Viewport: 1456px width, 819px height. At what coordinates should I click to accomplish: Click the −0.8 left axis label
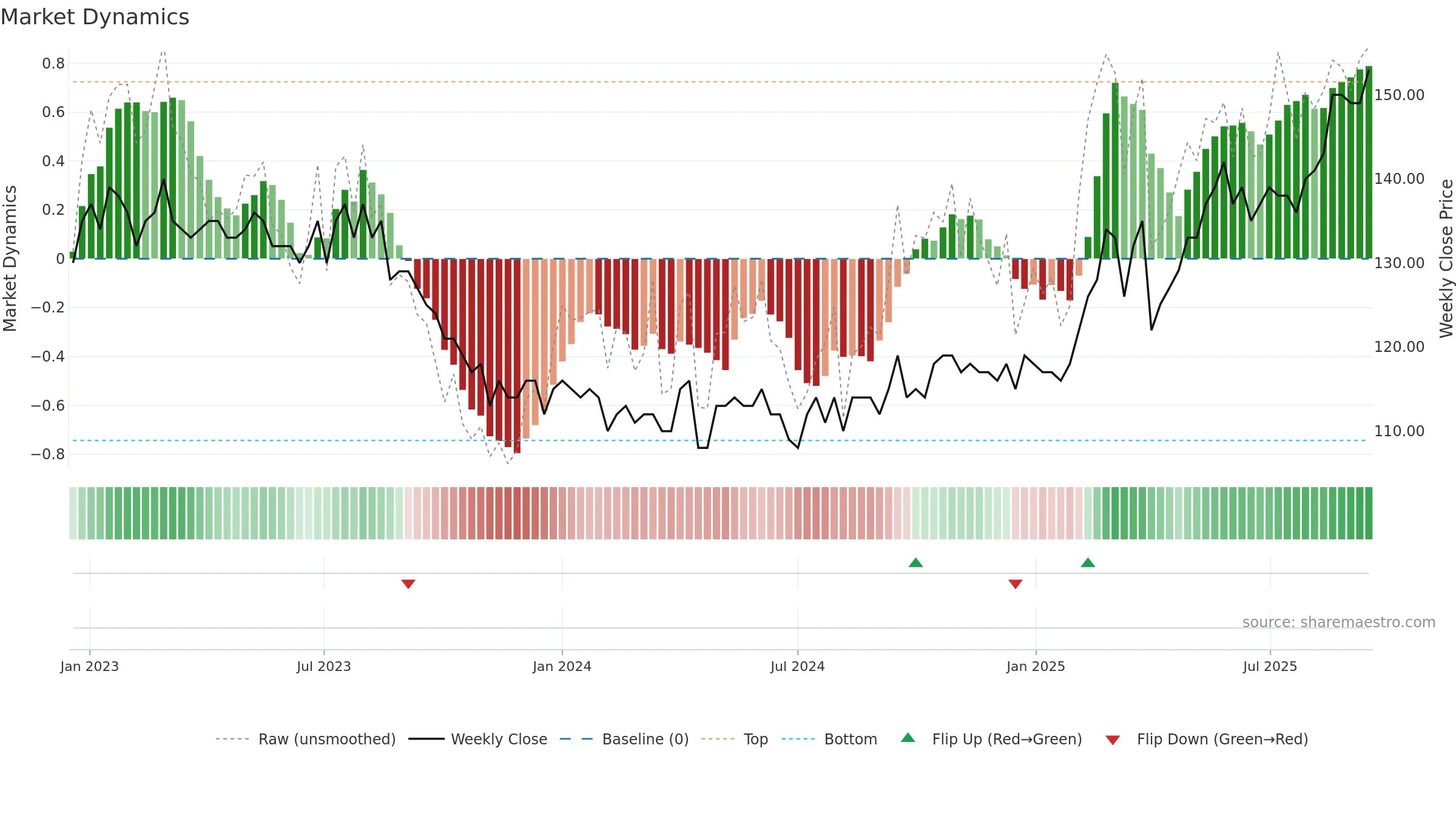pyautogui.click(x=48, y=454)
